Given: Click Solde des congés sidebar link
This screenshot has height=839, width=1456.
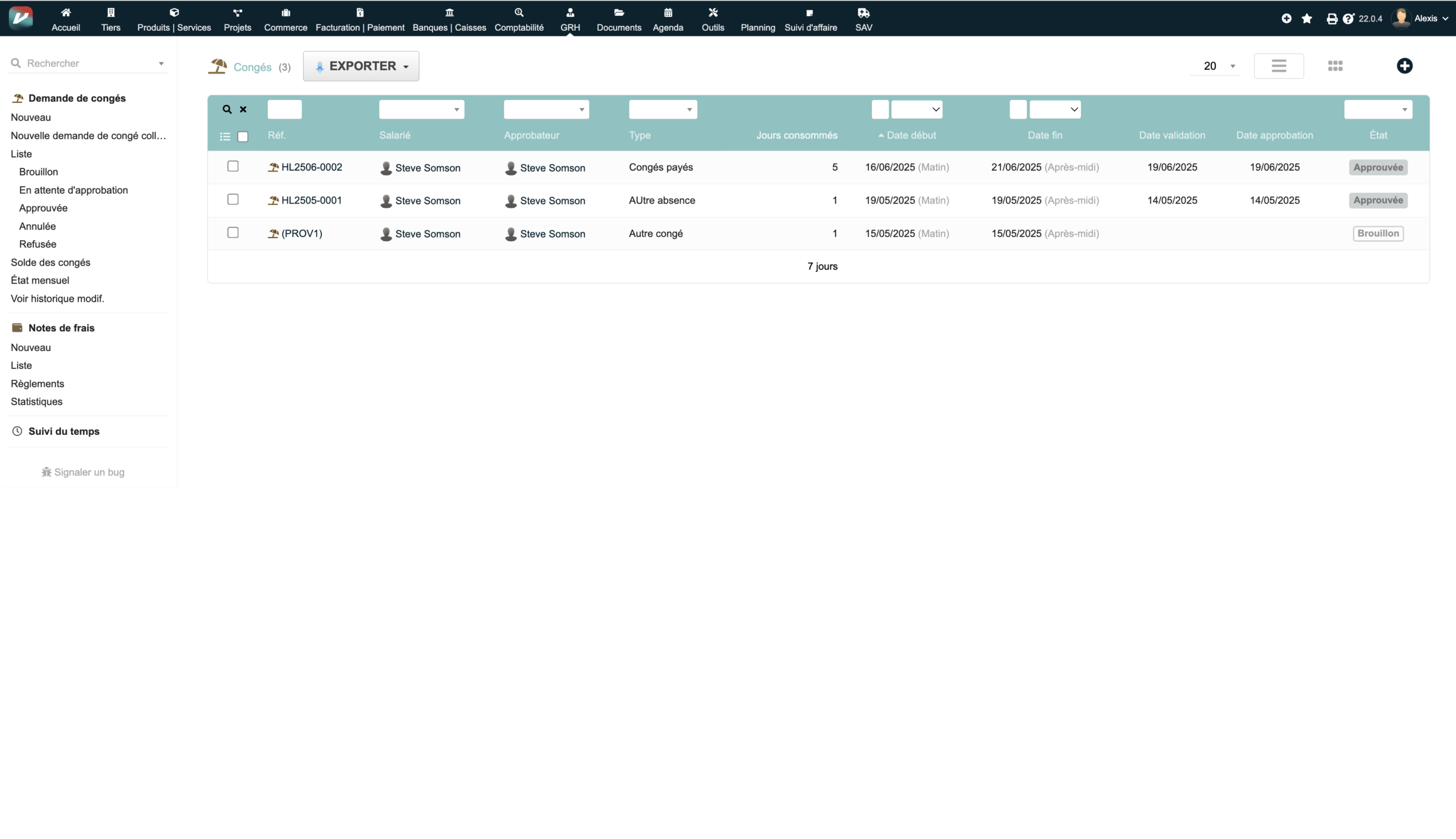Looking at the screenshot, I should [x=51, y=262].
